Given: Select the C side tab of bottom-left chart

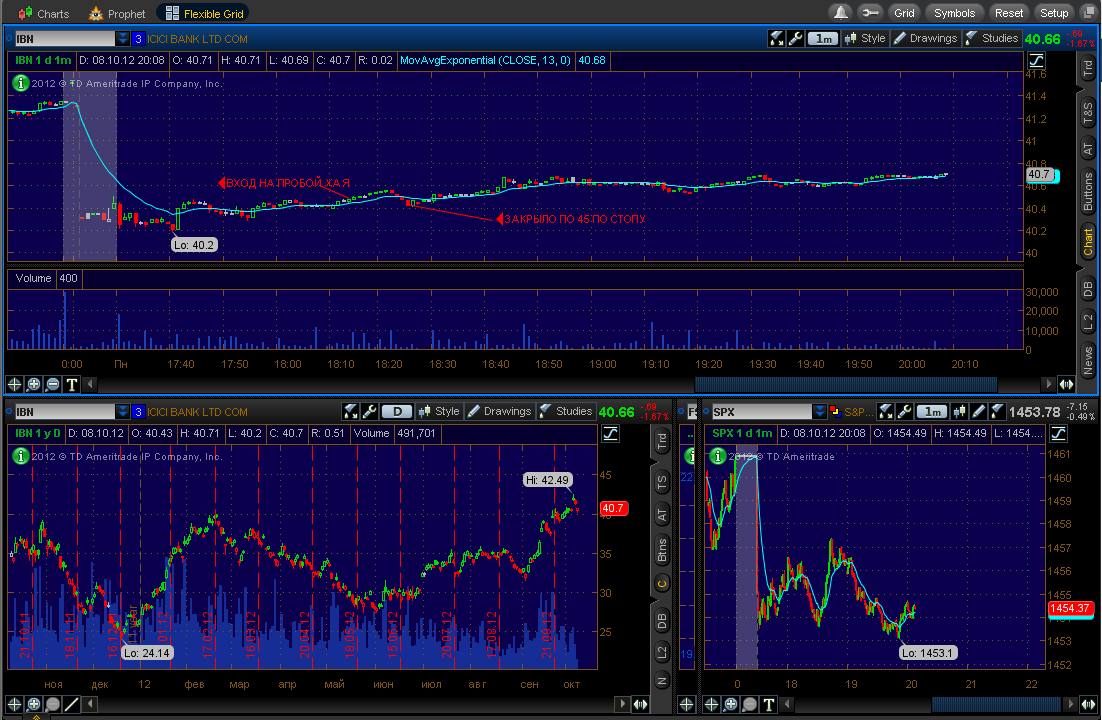Looking at the screenshot, I should [661, 583].
